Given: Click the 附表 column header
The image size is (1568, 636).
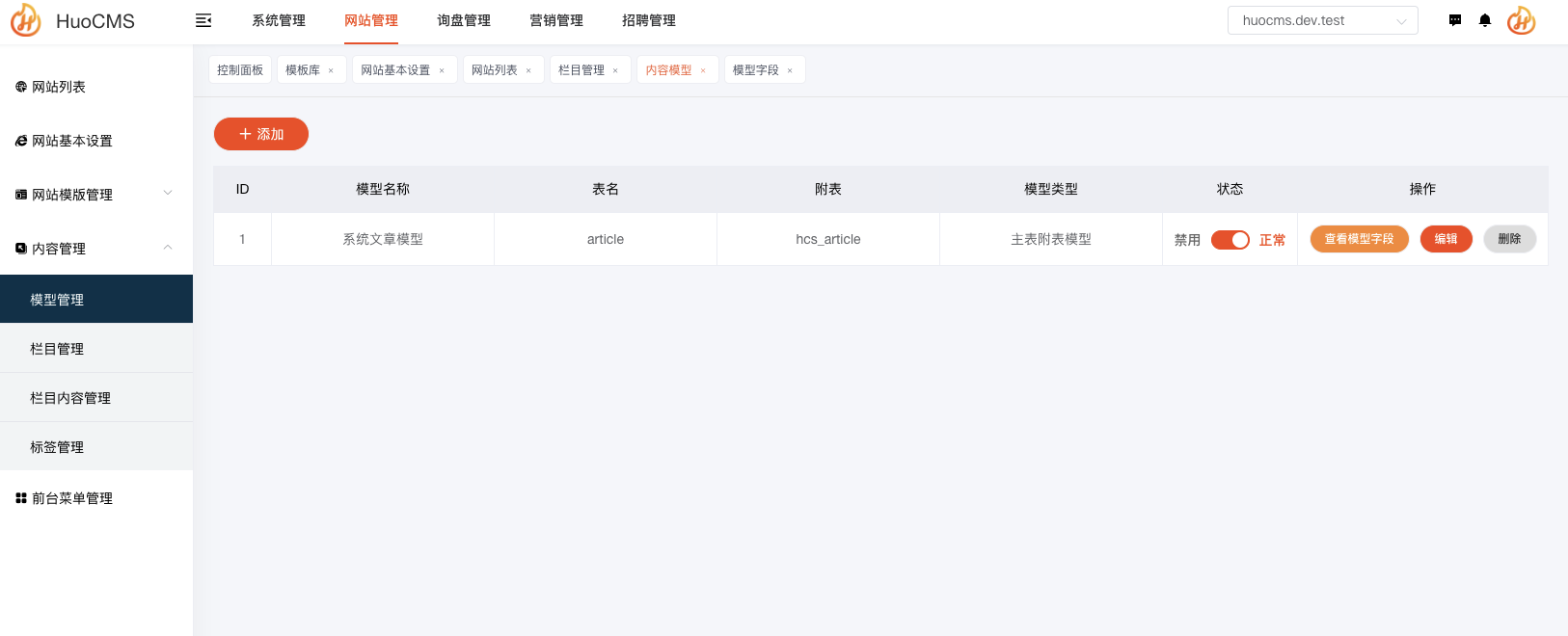Looking at the screenshot, I should (828, 189).
